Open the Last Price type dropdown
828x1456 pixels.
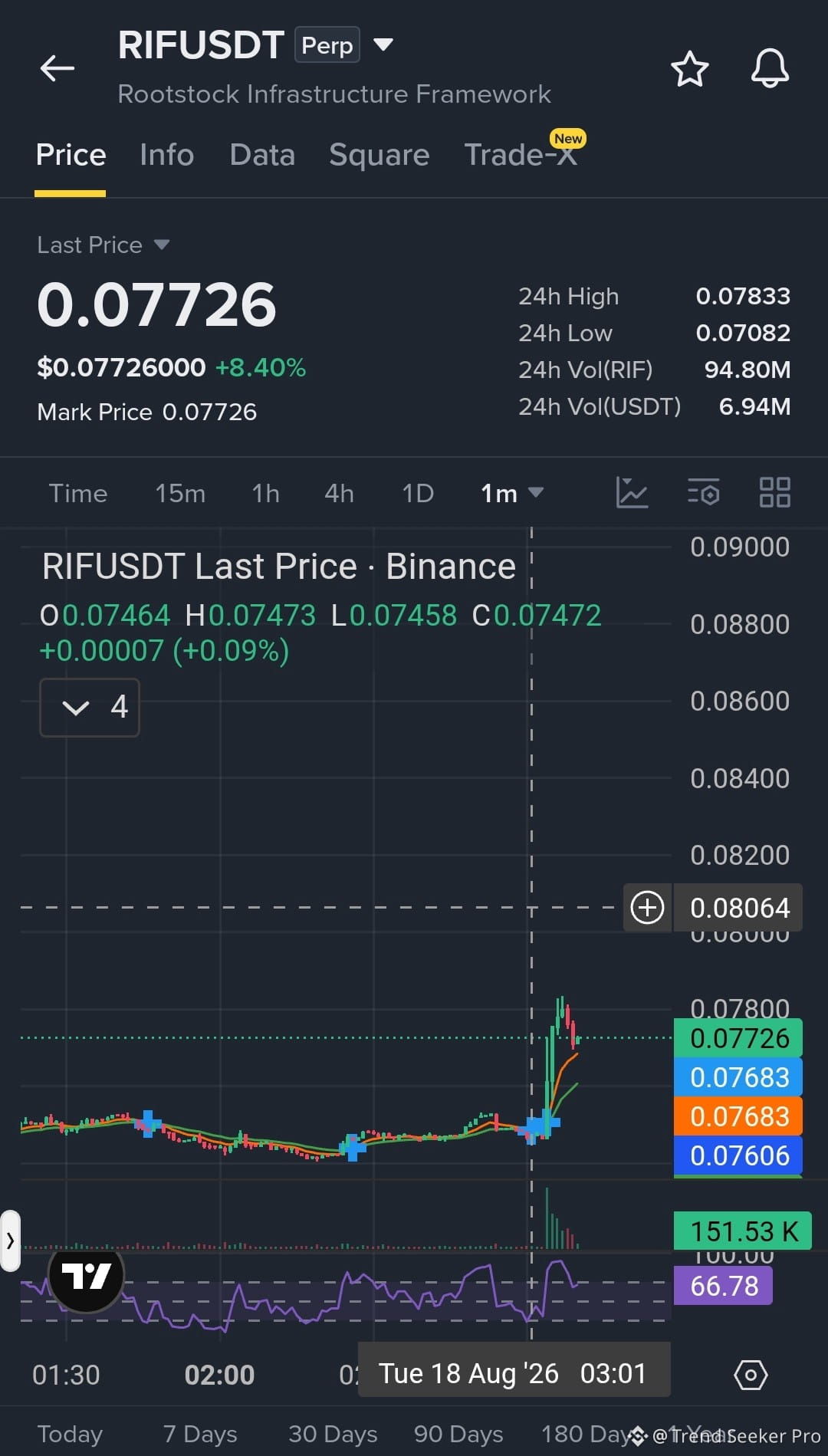pos(103,245)
